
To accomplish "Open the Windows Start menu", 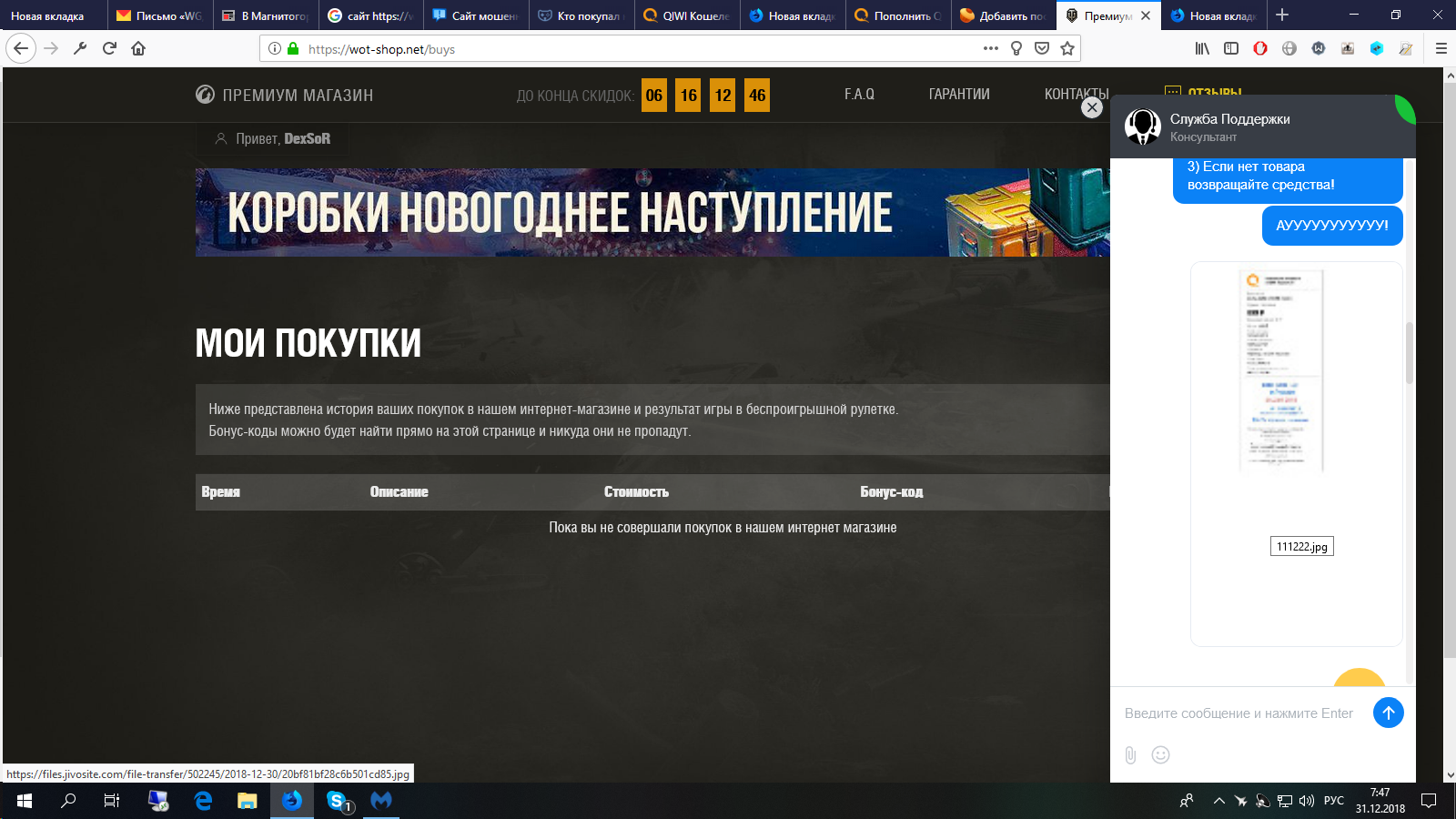I will 25,801.
